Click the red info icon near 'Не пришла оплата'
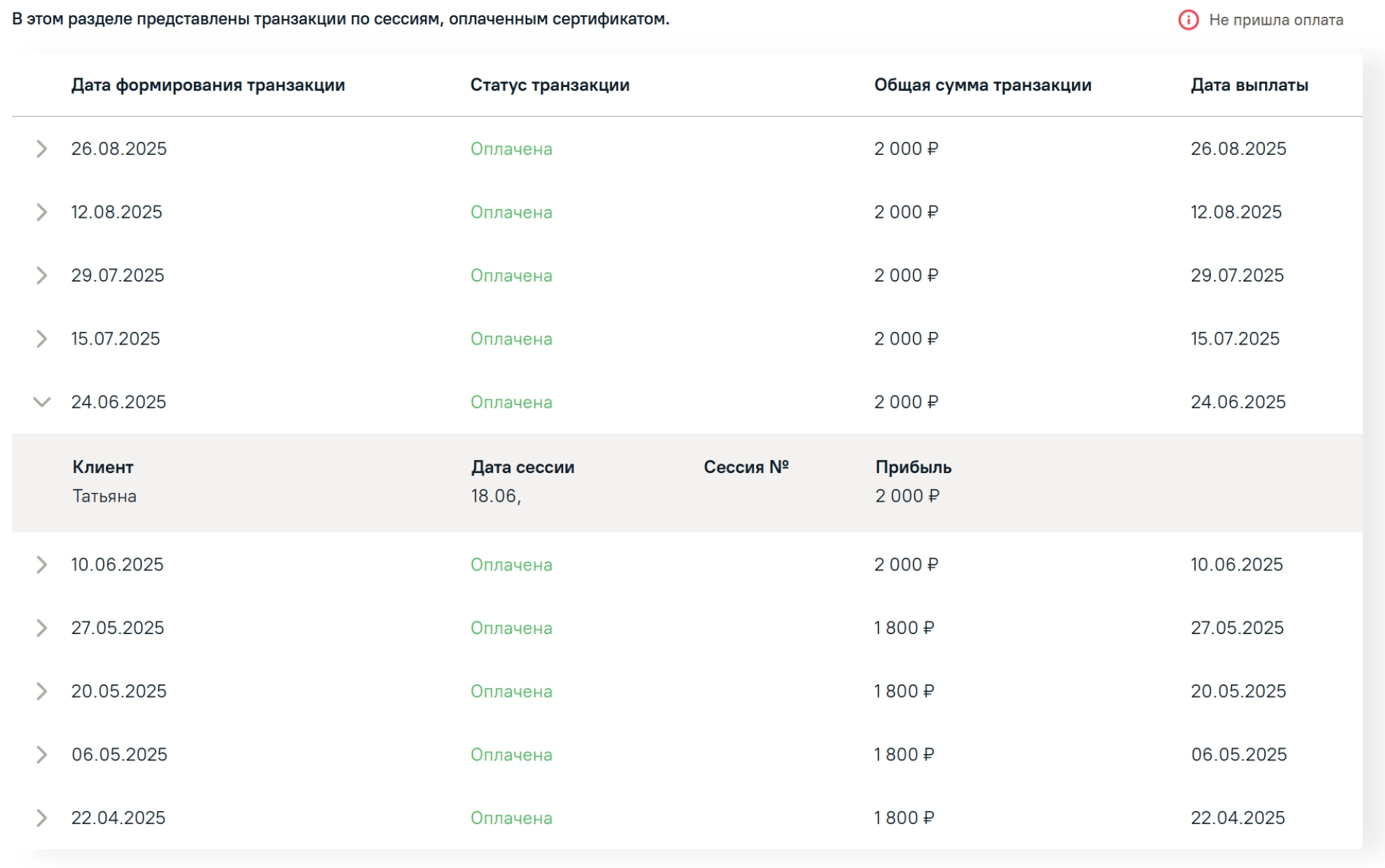 point(1188,20)
